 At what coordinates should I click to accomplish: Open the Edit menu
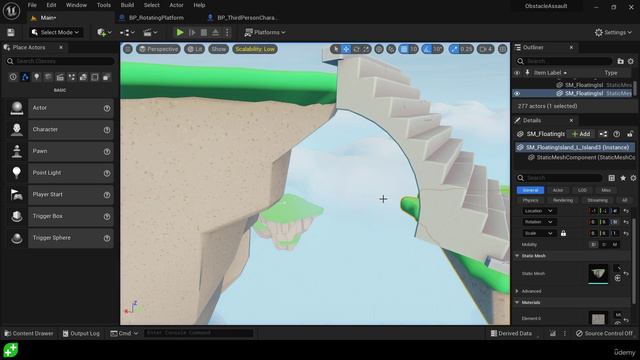(x=51, y=5)
